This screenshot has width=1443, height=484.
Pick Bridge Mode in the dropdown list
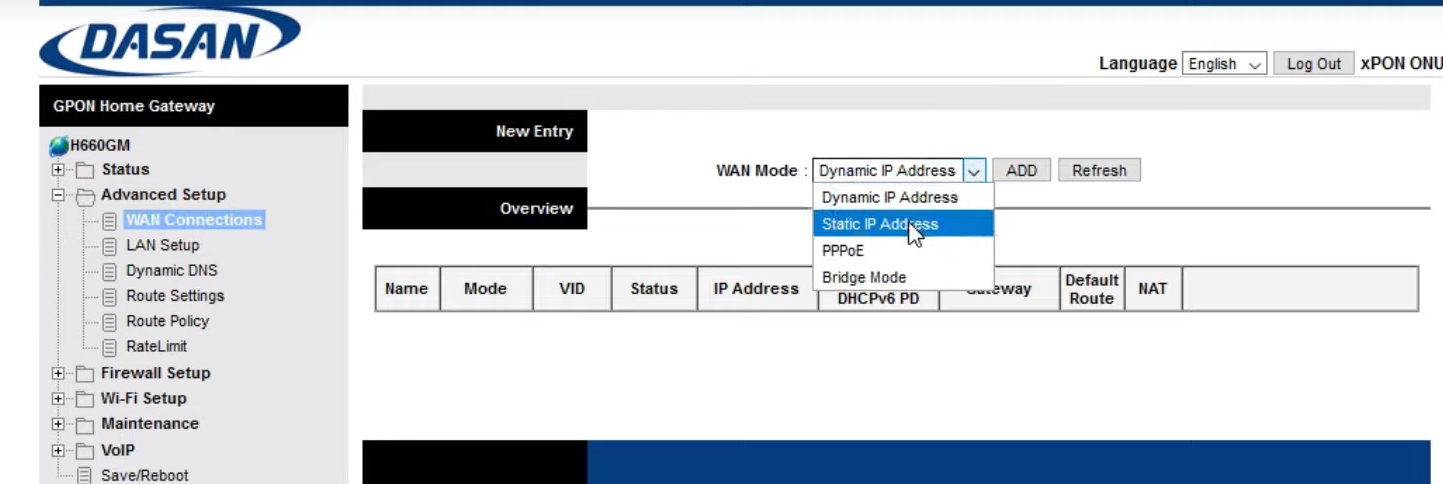[x=864, y=278]
